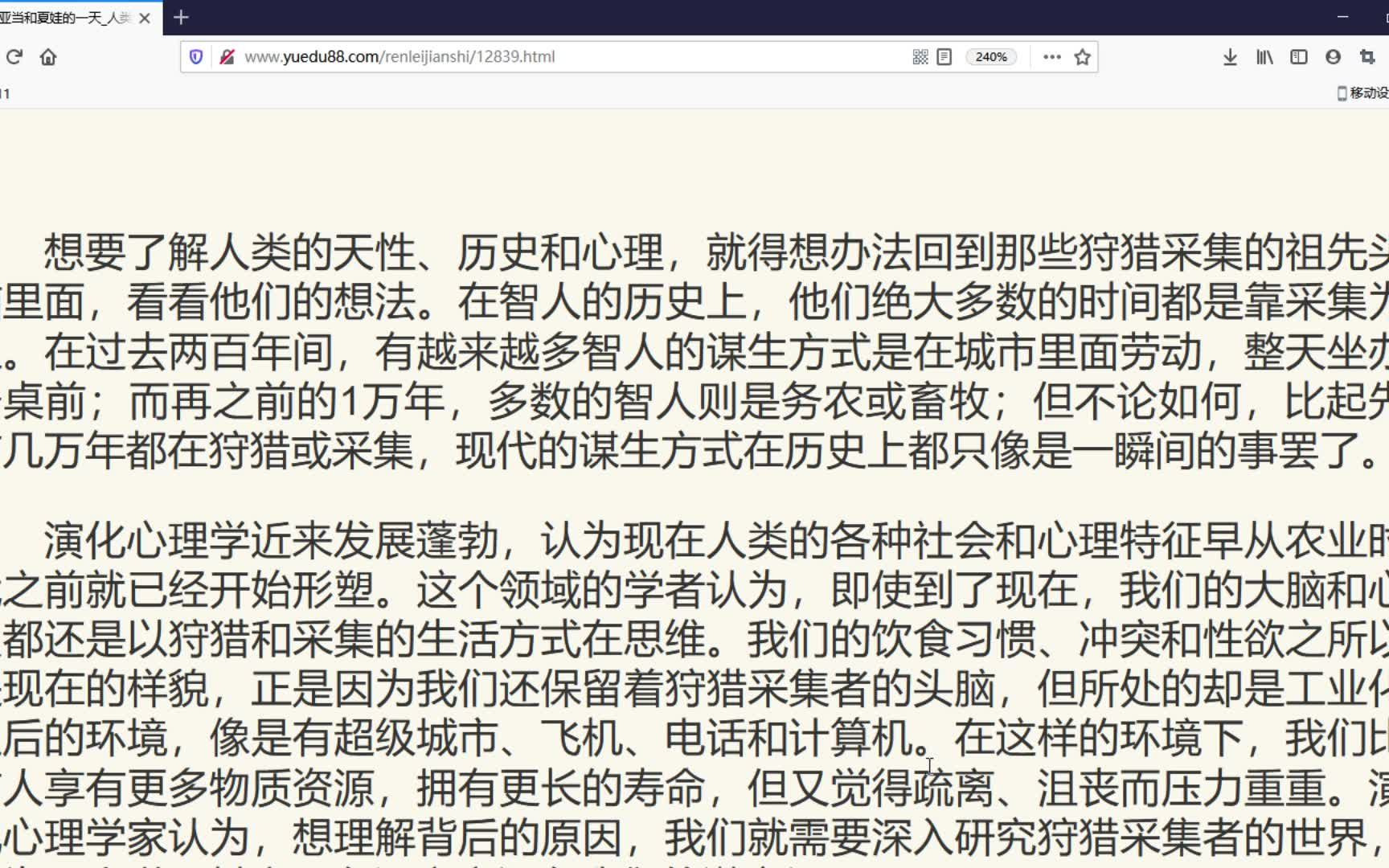Minimize the browser window

(x=1342, y=17)
